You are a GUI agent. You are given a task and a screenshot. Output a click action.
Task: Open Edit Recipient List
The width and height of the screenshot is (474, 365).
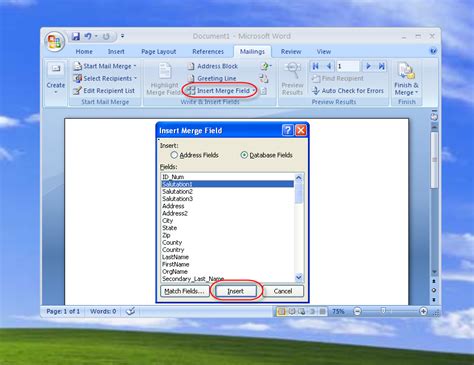104,91
